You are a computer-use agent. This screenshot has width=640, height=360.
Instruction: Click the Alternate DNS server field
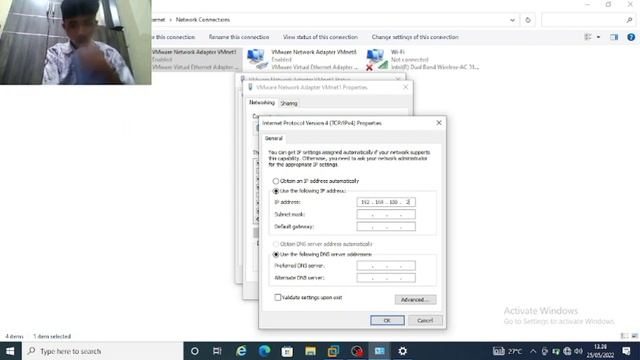(x=386, y=278)
